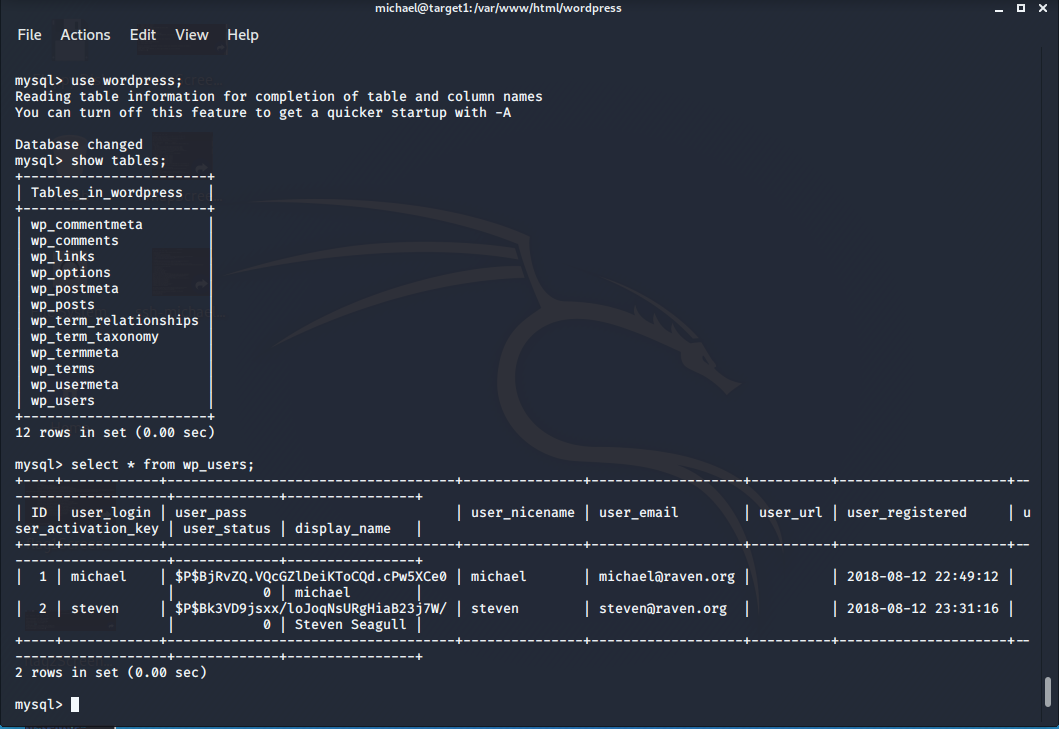Click the 2018-08-12 23:31:16 timestamp
This screenshot has height=729, width=1059.
(x=923, y=609)
